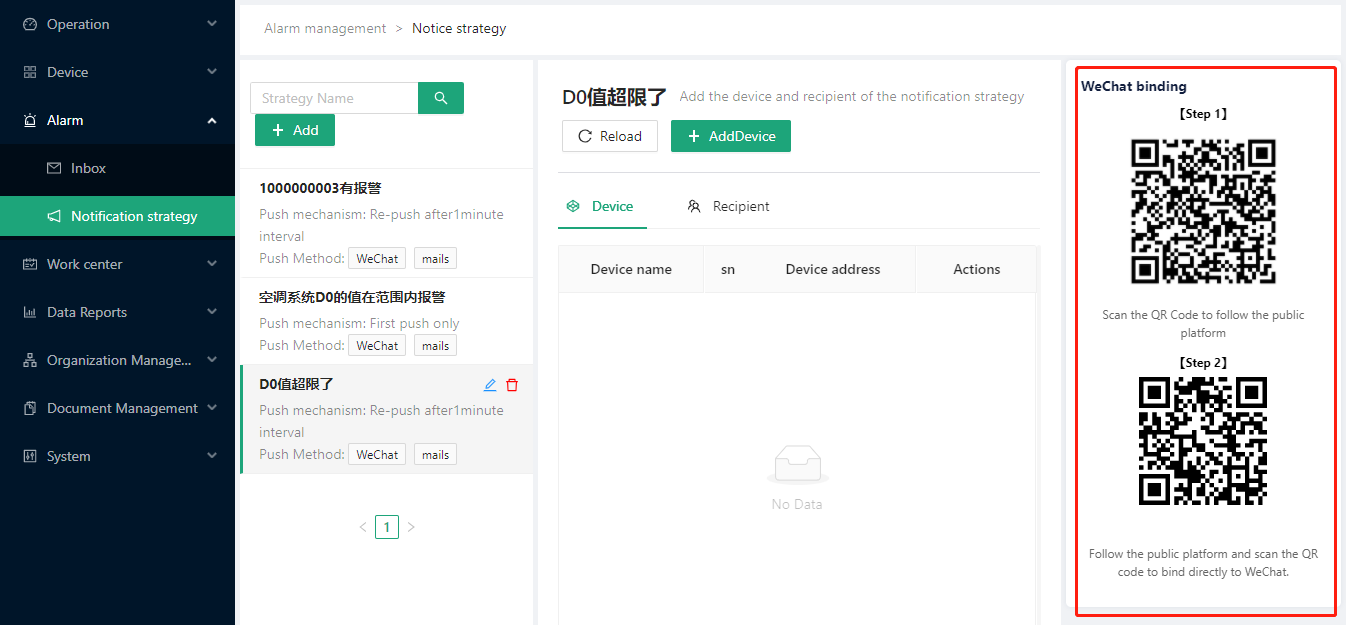The width and height of the screenshot is (1346, 625).
Task: Select the 空调系统D0的值在范围内报警 strategy
Action: pos(387,321)
